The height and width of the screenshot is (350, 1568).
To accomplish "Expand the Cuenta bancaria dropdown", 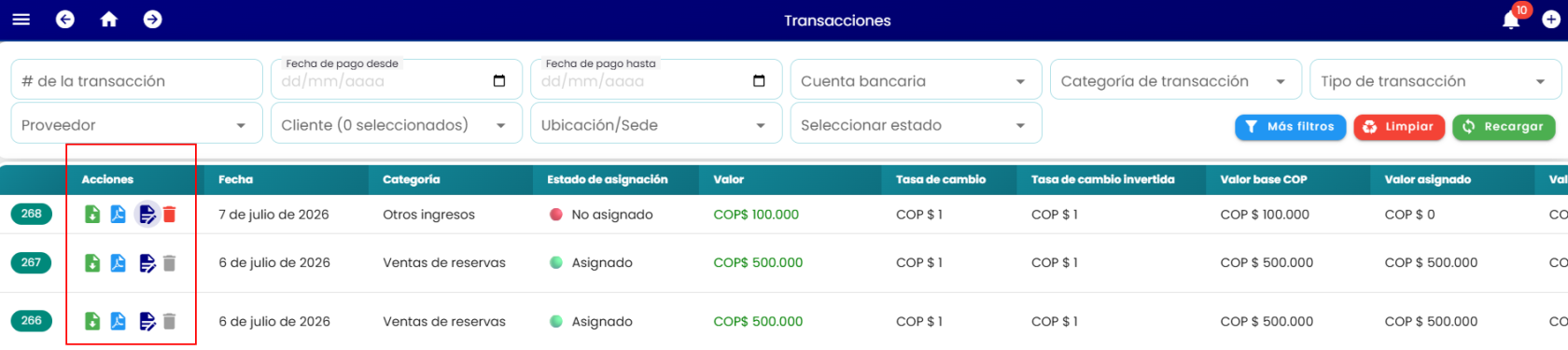I will [916, 80].
